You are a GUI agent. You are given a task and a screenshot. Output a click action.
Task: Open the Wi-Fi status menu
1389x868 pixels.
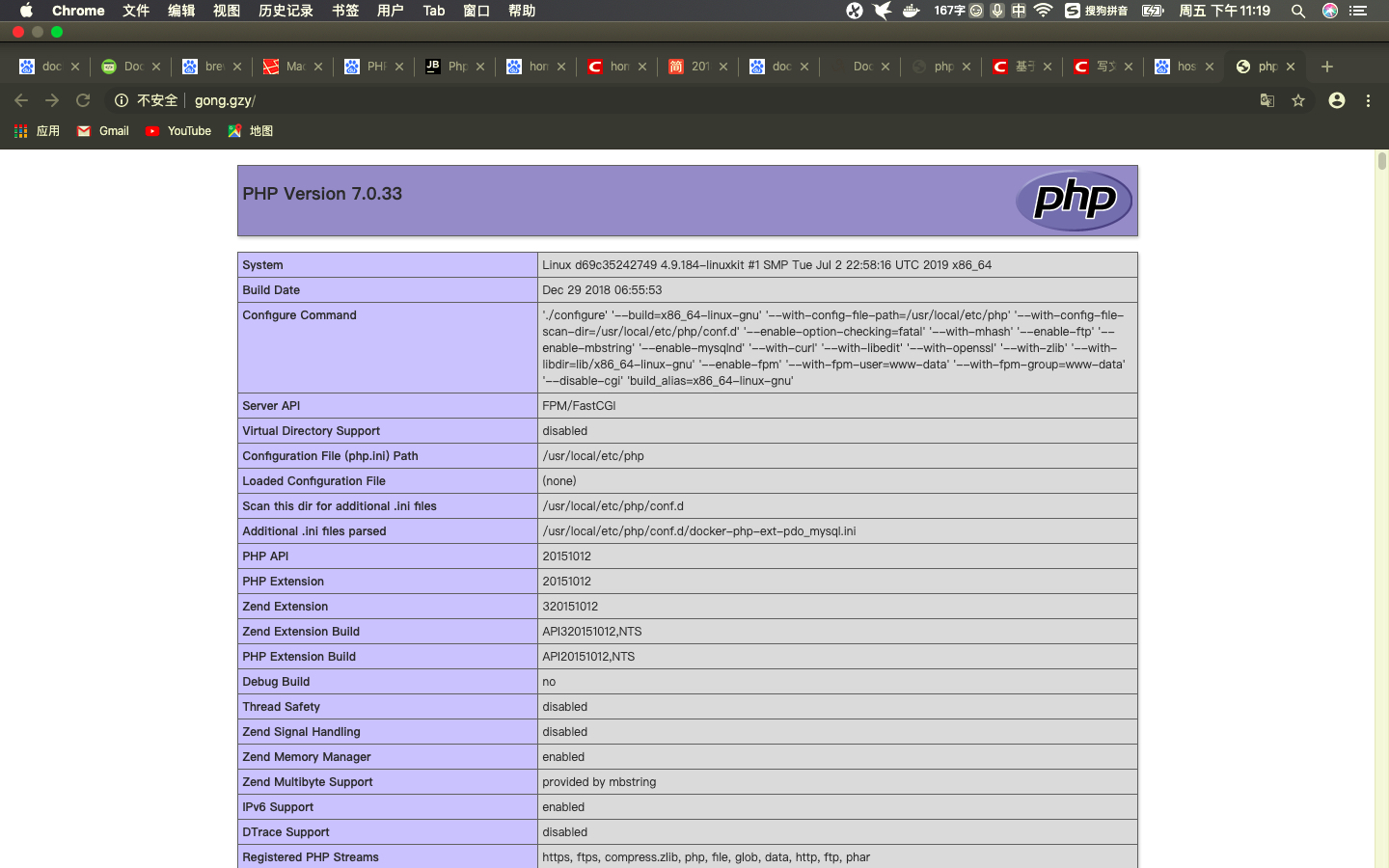point(1043,11)
